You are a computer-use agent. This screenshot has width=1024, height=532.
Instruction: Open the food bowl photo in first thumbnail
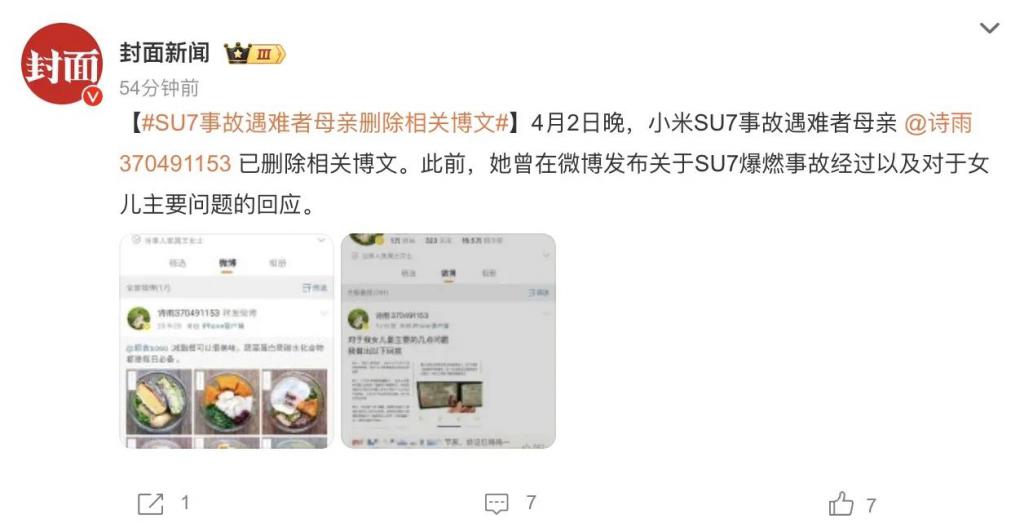coord(158,401)
